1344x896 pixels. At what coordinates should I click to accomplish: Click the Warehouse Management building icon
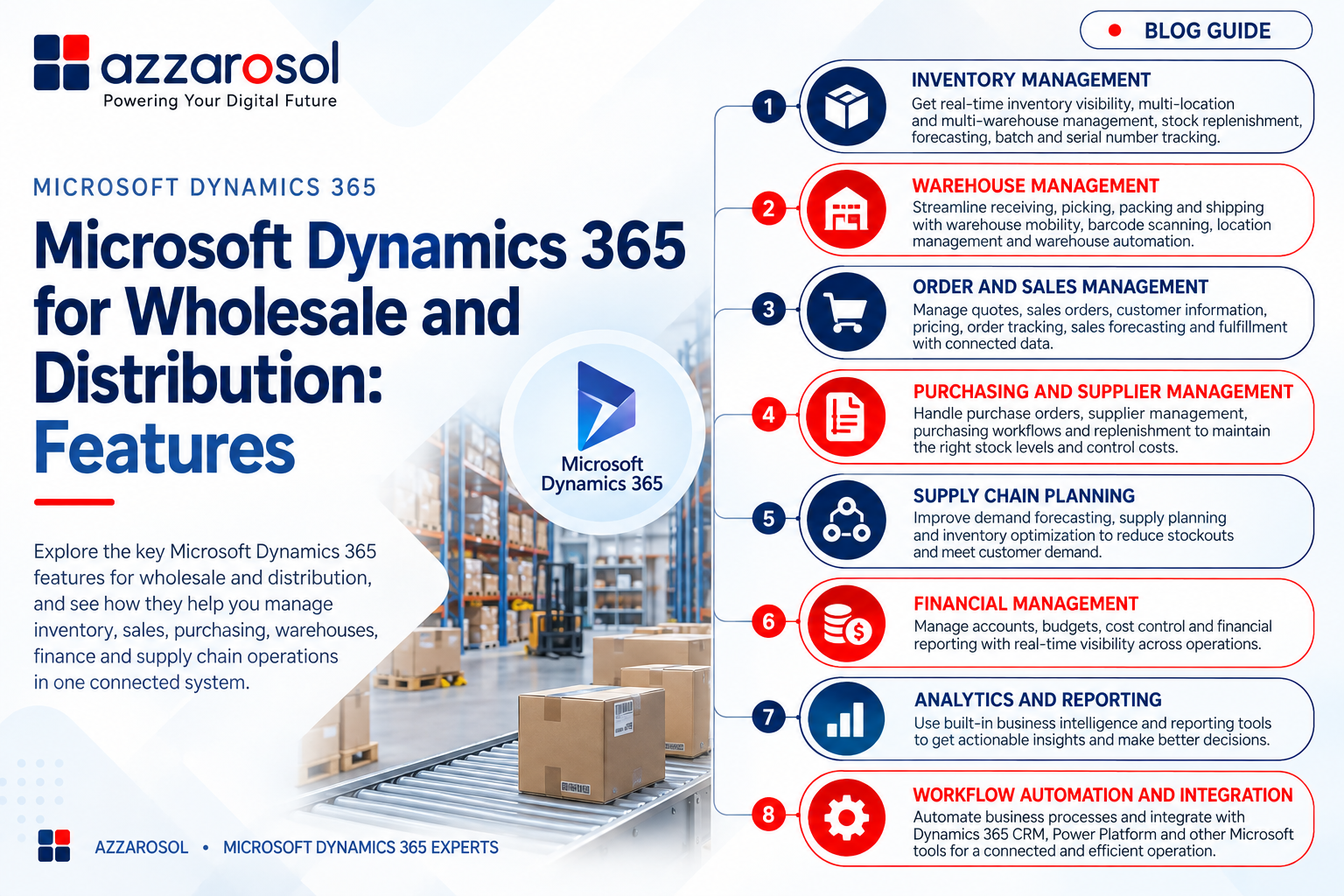coord(846,210)
